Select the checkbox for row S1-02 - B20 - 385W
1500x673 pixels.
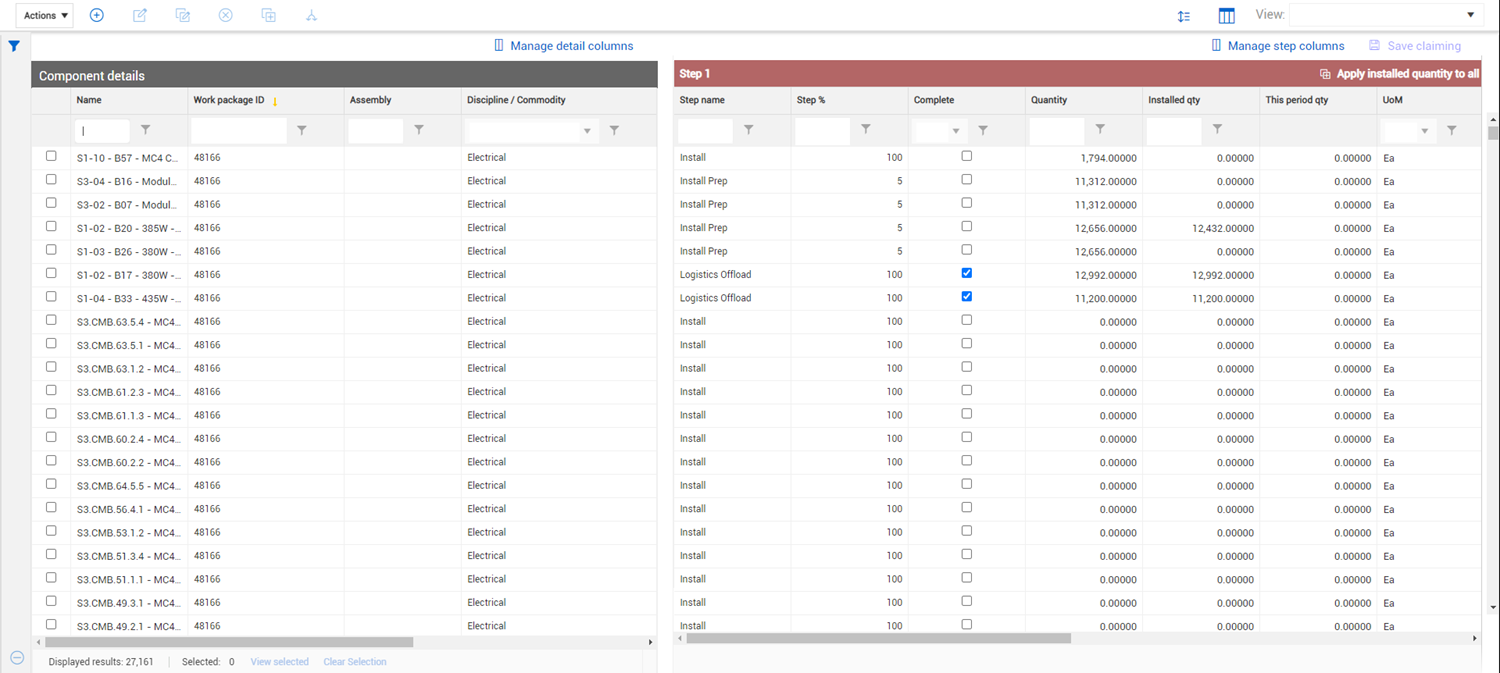tap(51, 226)
